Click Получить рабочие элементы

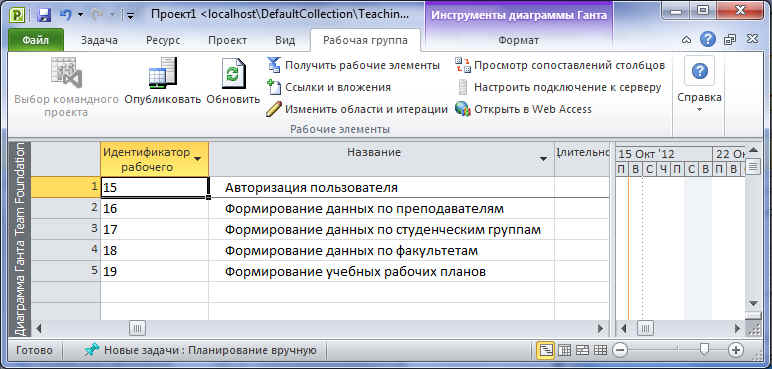[x=354, y=65]
